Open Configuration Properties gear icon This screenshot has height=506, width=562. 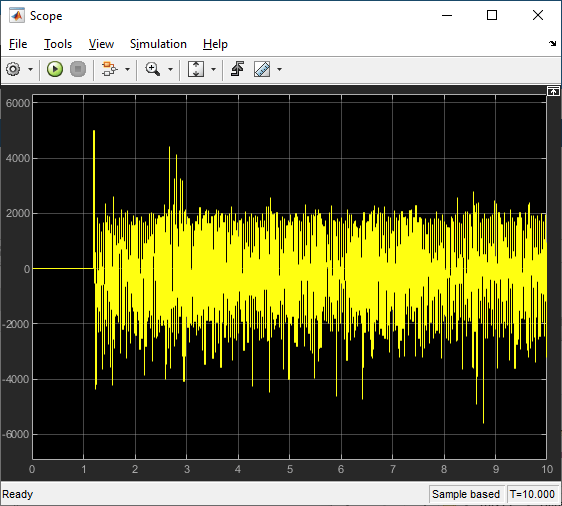pos(13,69)
